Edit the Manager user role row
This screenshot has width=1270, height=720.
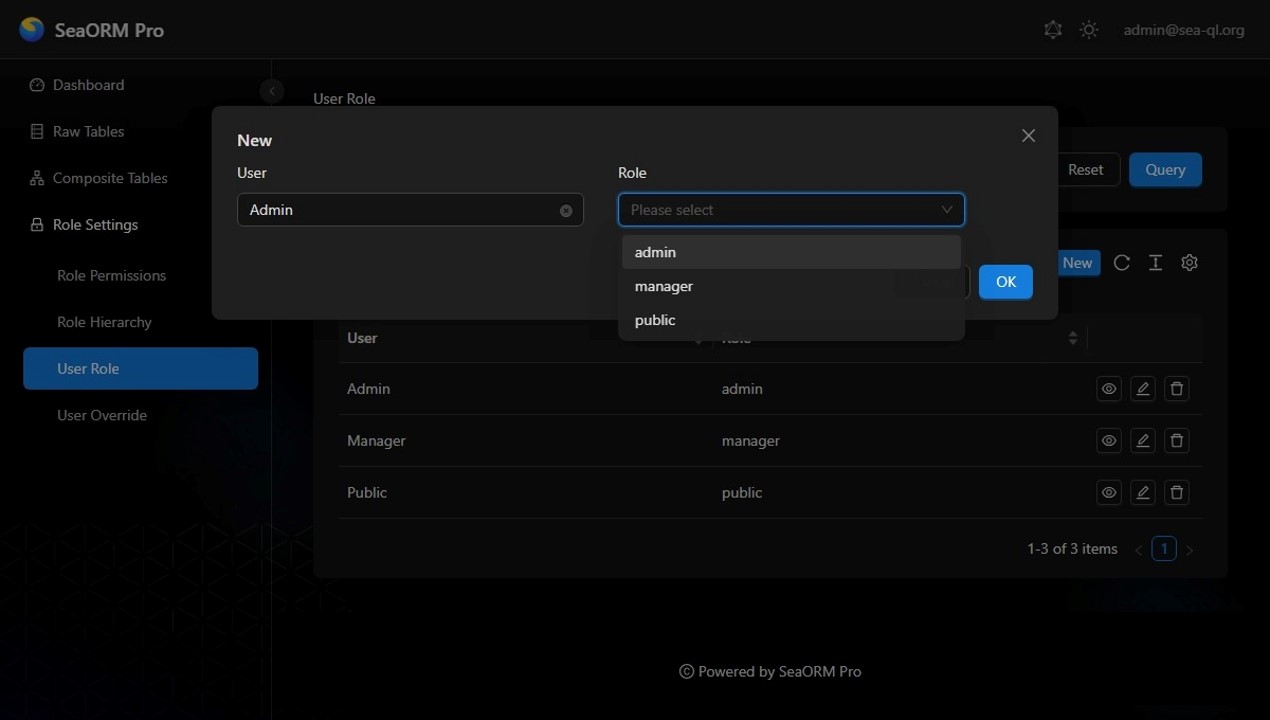point(1143,441)
